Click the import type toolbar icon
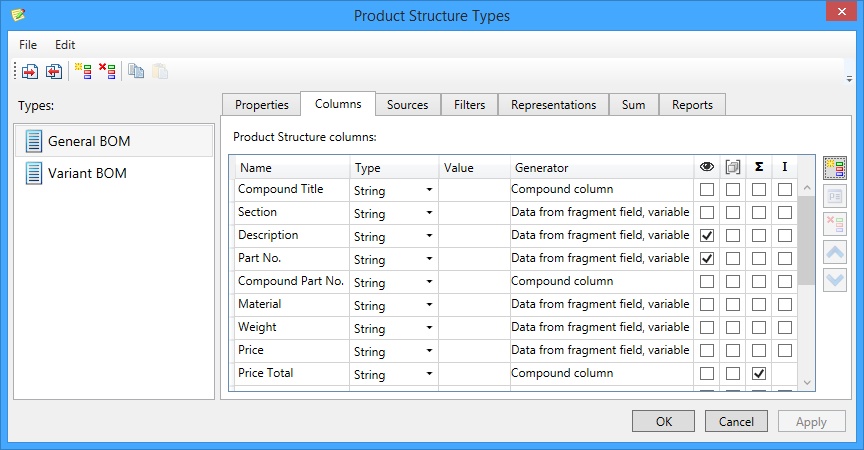The height and width of the screenshot is (450, 864). coord(30,71)
